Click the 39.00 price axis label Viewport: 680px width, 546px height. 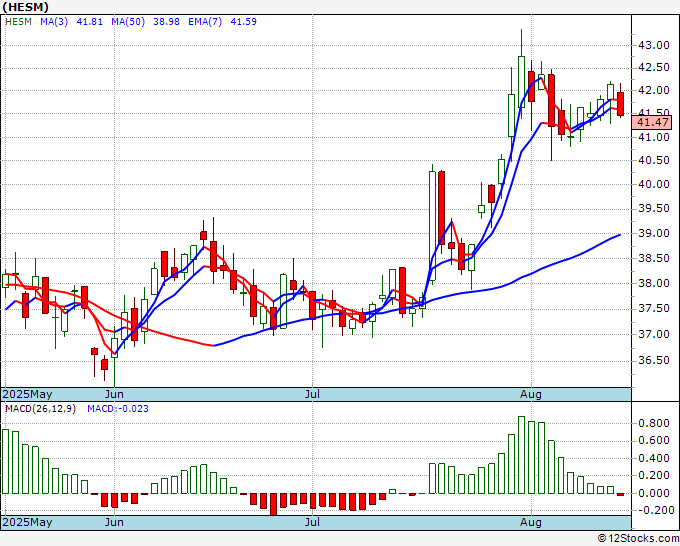(653, 233)
